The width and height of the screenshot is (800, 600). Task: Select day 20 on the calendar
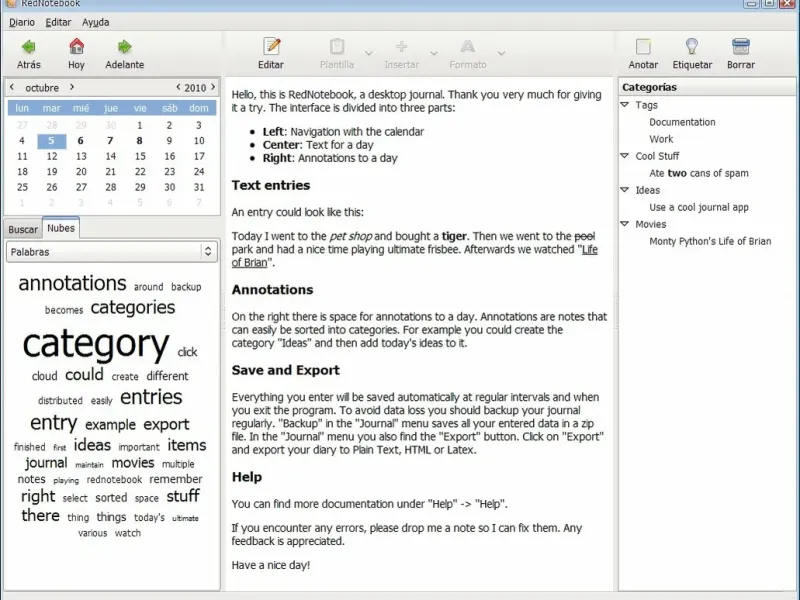pyautogui.click(x=81, y=172)
